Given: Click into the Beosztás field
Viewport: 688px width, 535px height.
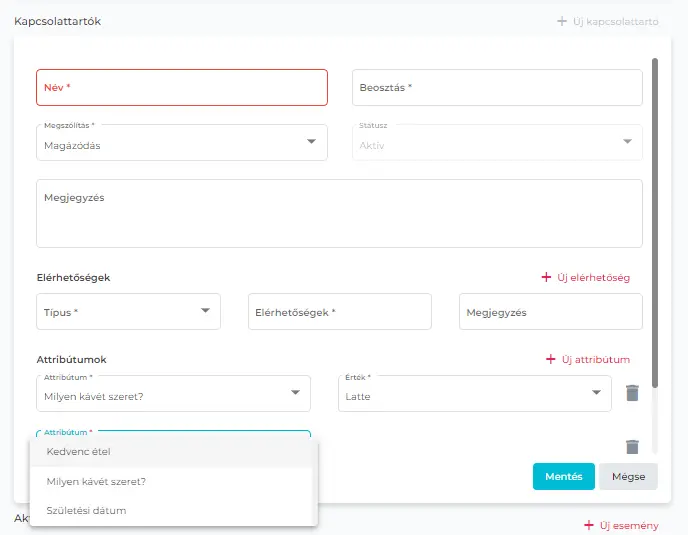Looking at the screenshot, I should point(497,87).
